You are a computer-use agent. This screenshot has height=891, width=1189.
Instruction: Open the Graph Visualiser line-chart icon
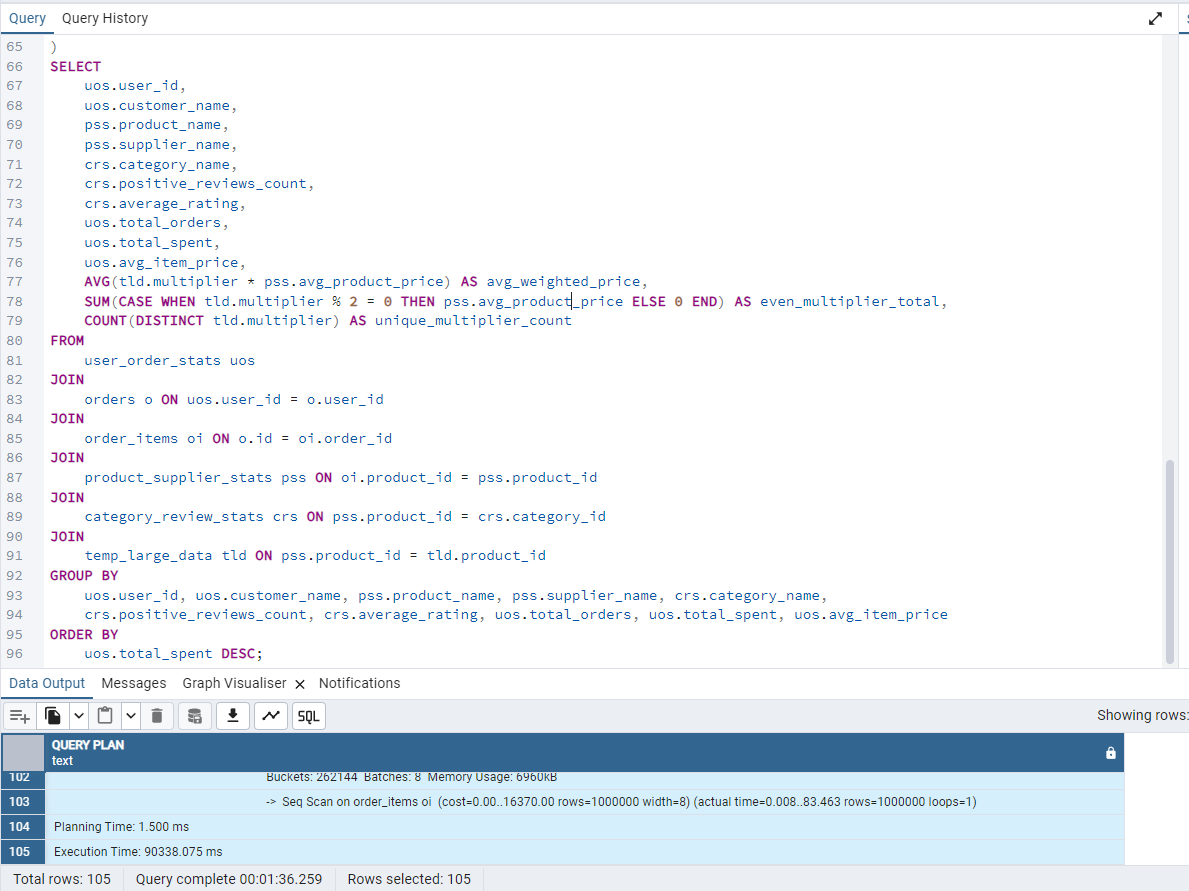point(270,716)
